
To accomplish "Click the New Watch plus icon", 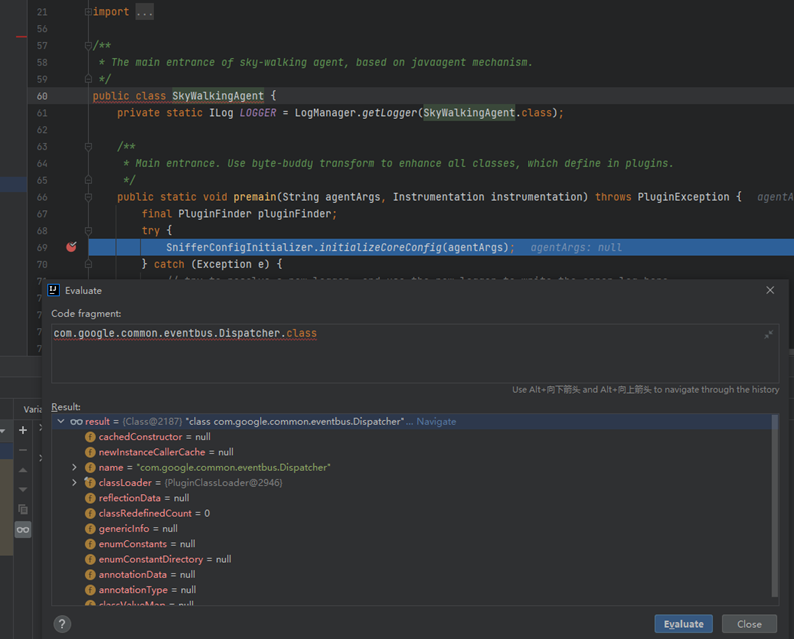I will (x=23, y=430).
